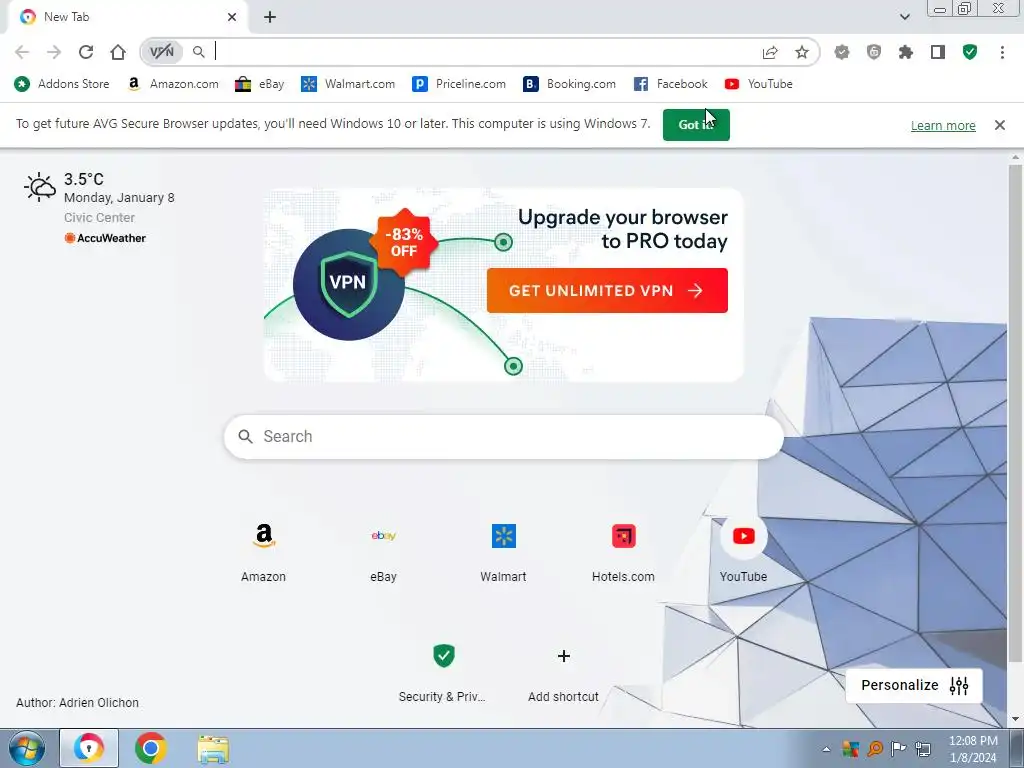Screen dimensions: 1024x768
Task: Show hidden system tray icons
Action: pyautogui.click(x=826, y=749)
